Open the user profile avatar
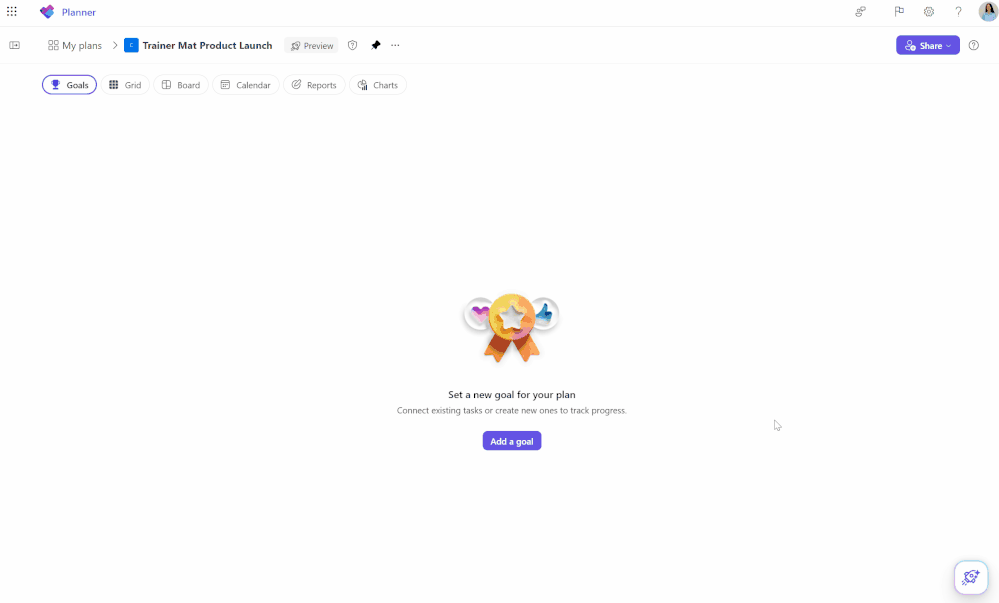Screen dimensions: 999x603 tap(988, 11)
